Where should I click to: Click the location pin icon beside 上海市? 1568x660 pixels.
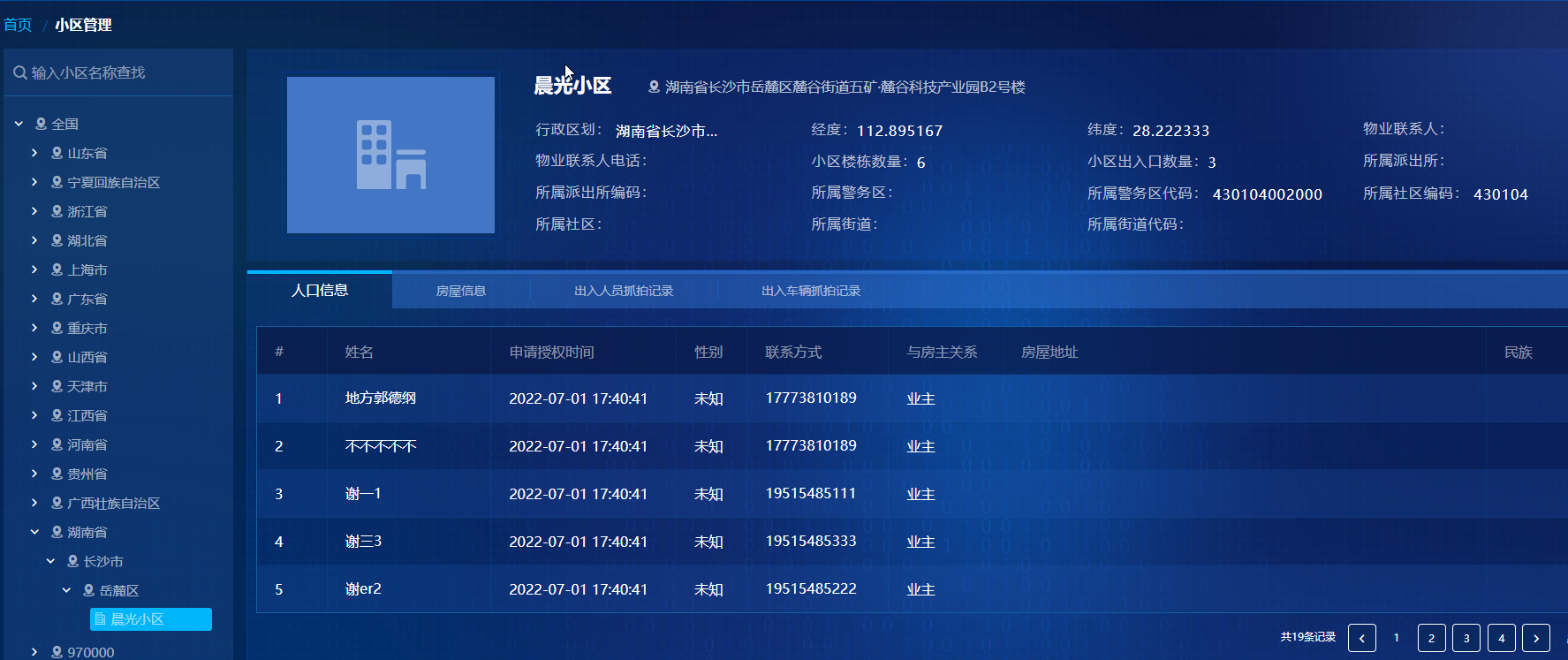[57, 270]
